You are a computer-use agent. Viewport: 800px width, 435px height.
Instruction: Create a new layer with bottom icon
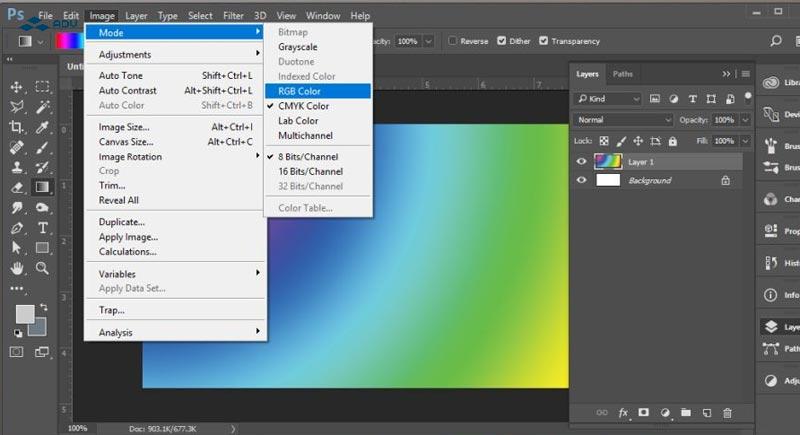pos(706,412)
